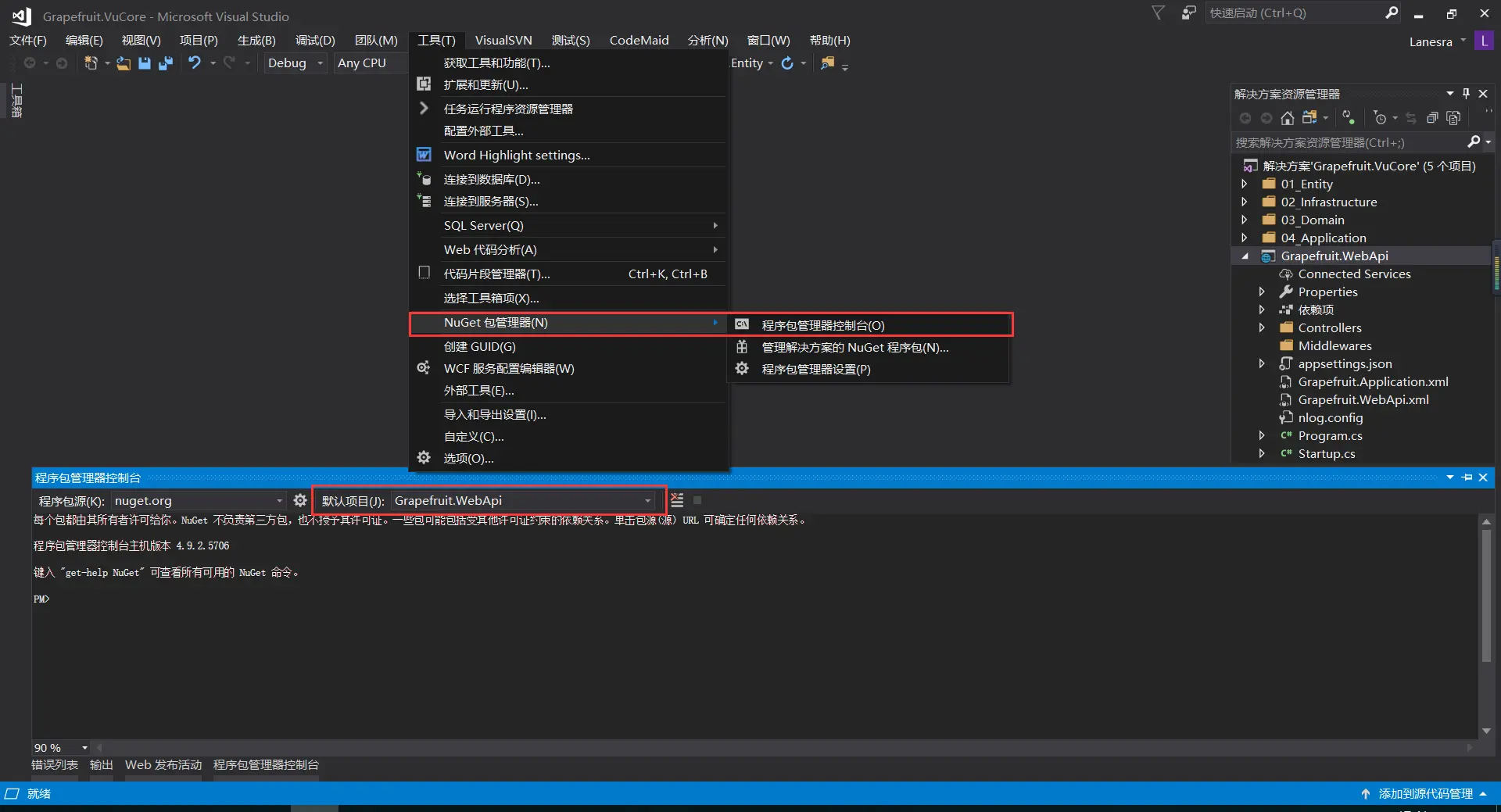Click the notifications filter flag icon
This screenshot has width=1501, height=812.
click(1158, 13)
